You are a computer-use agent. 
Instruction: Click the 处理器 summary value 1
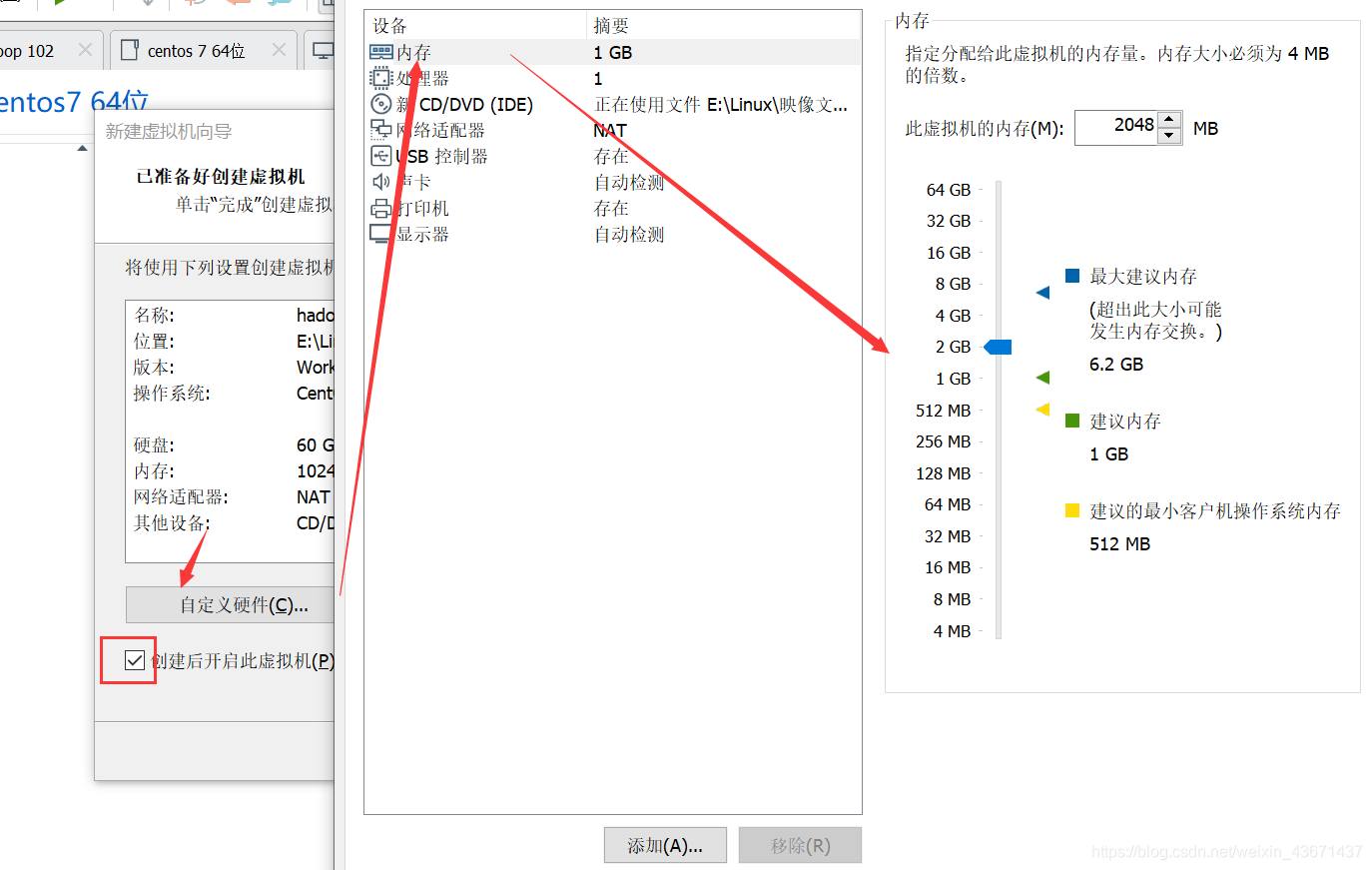598,78
